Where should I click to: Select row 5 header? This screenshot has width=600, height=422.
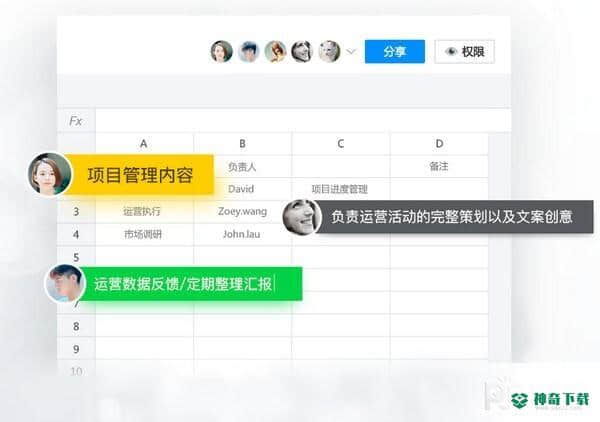(x=76, y=257)
